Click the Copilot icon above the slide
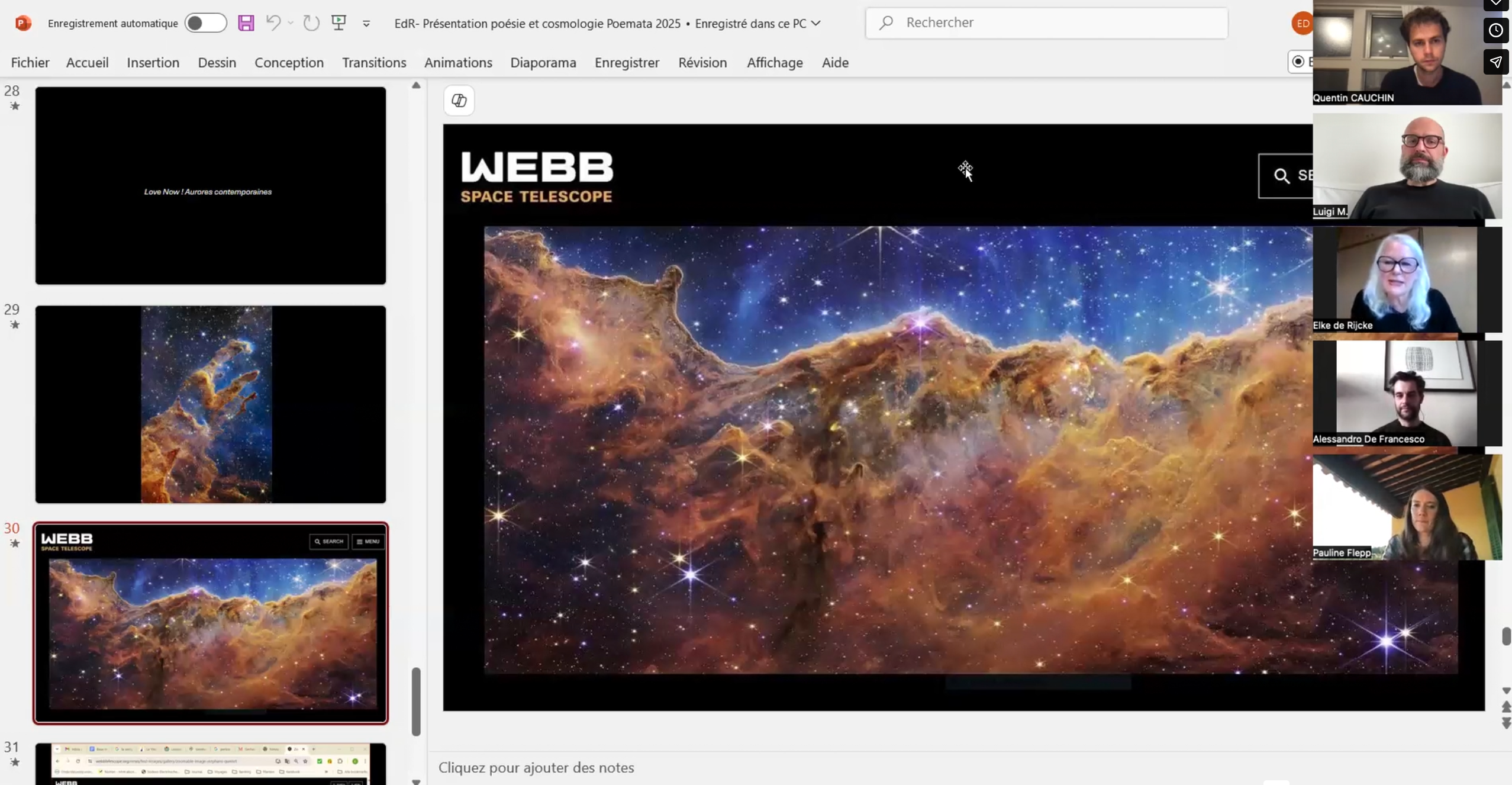 coord(459,100)
